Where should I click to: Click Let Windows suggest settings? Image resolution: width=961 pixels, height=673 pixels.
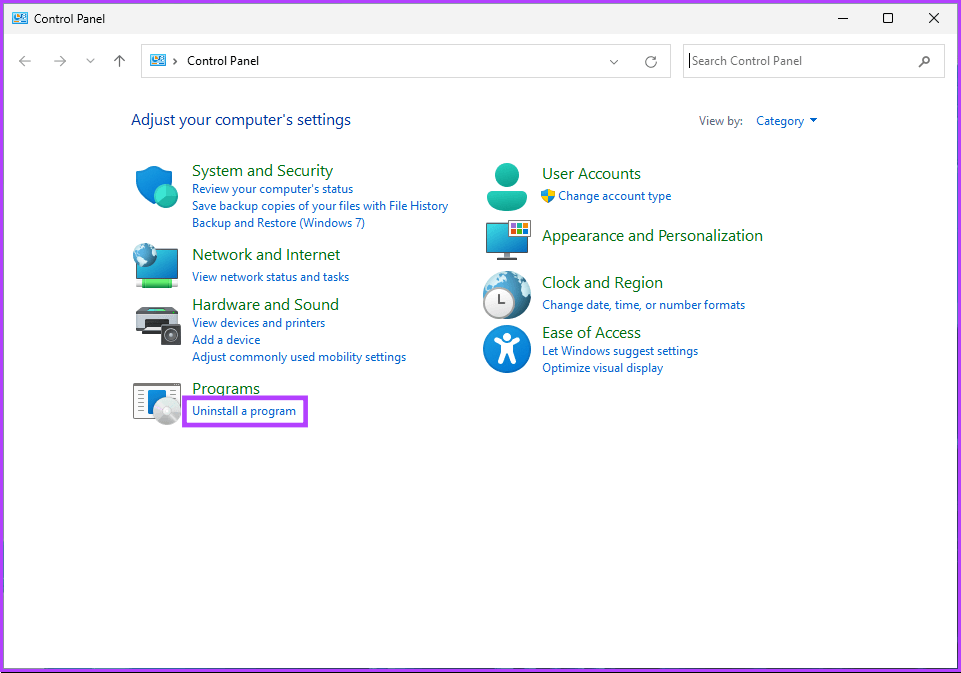(620, 351)
